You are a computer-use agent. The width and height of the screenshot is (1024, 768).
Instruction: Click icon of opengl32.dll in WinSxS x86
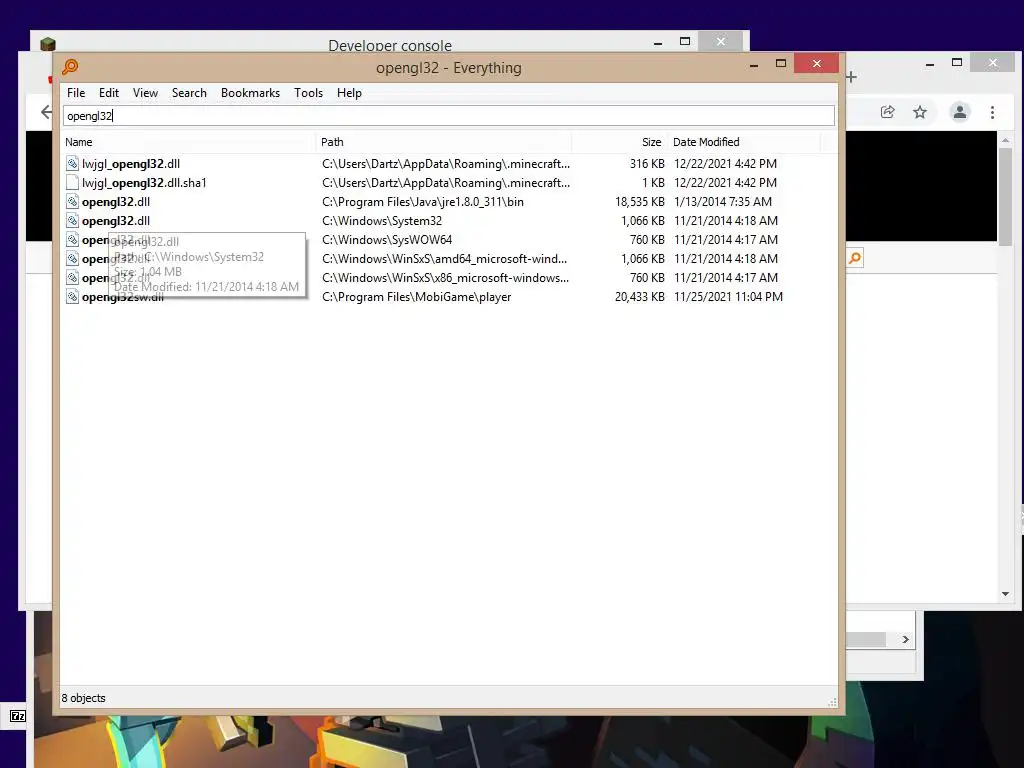[x=72, y=278]
